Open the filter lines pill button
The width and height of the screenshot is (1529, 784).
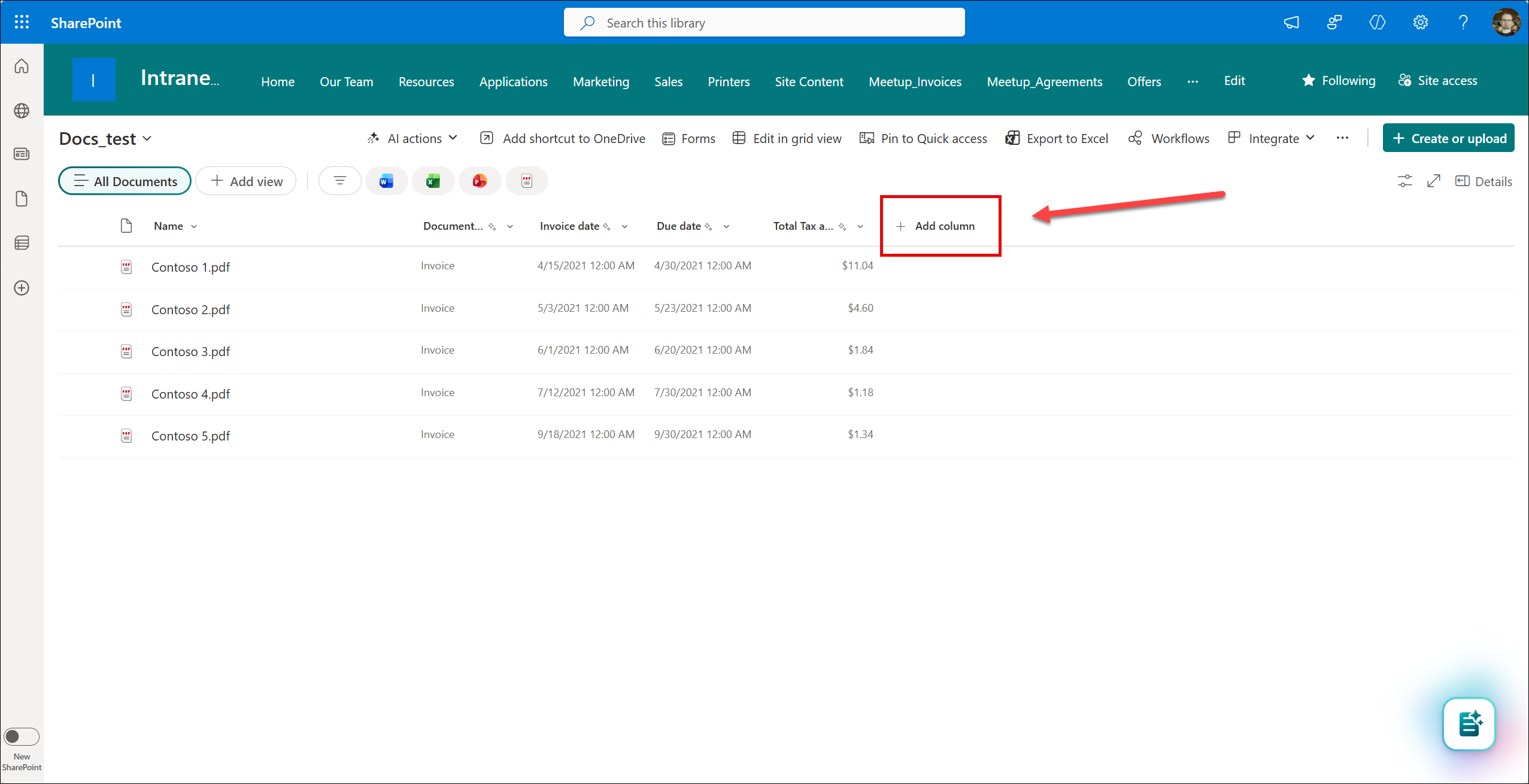coord(339,181)
